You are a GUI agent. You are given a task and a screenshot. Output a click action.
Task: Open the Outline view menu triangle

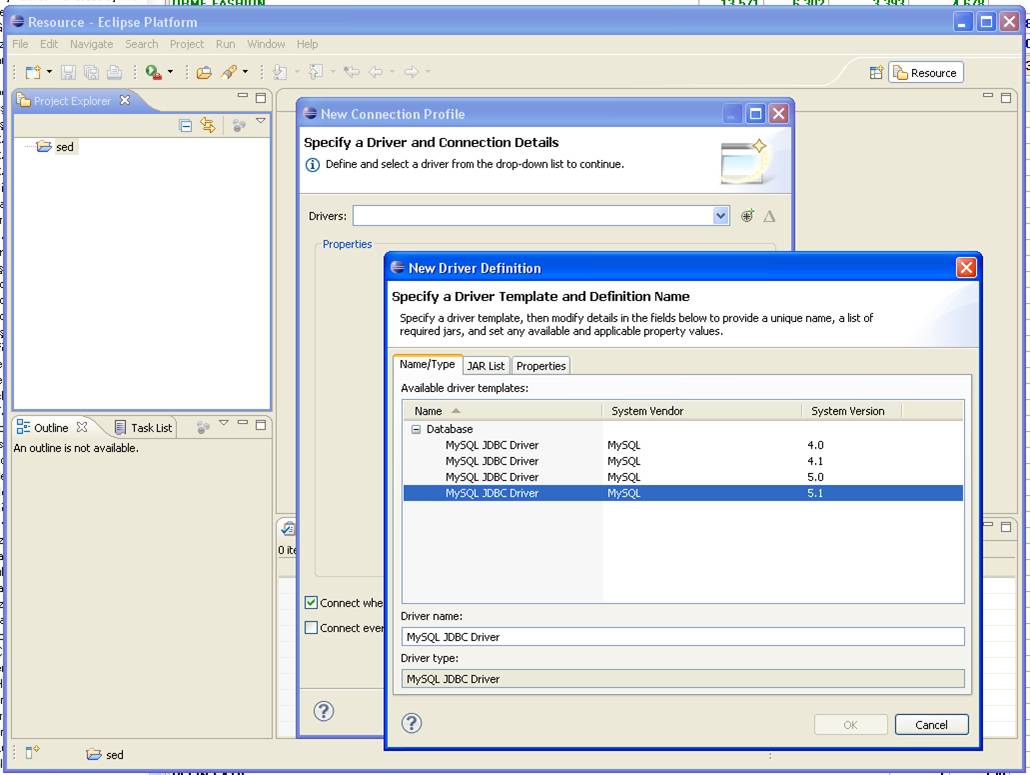coord(224,423)
